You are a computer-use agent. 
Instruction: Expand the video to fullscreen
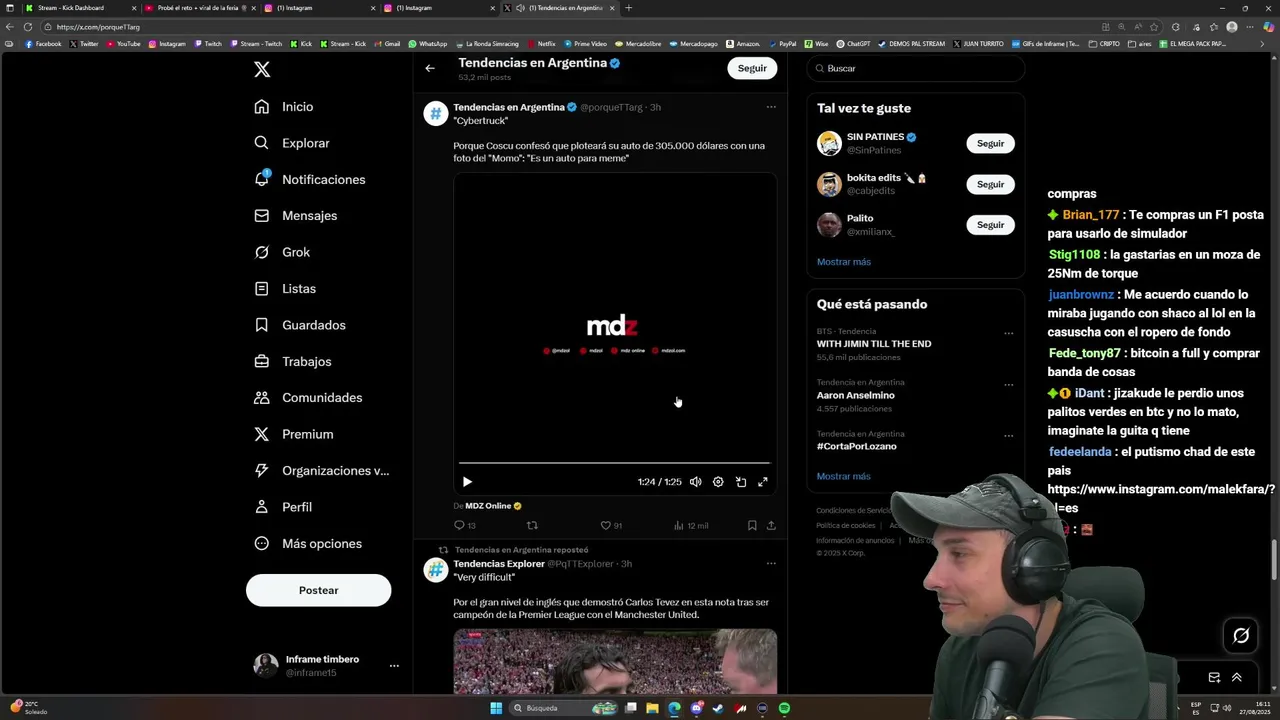(763, 482)
